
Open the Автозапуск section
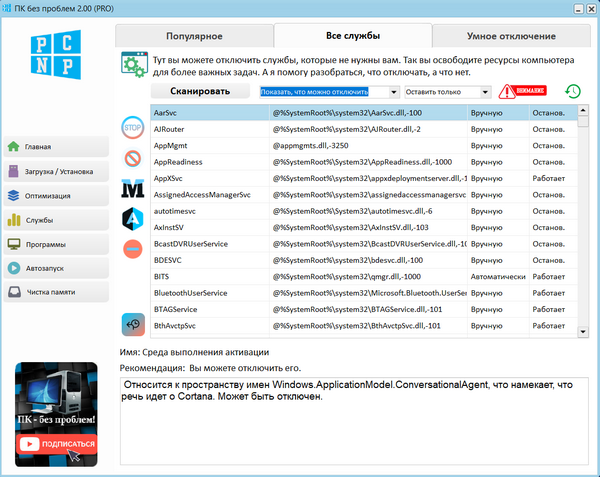(x=55, y=268)
